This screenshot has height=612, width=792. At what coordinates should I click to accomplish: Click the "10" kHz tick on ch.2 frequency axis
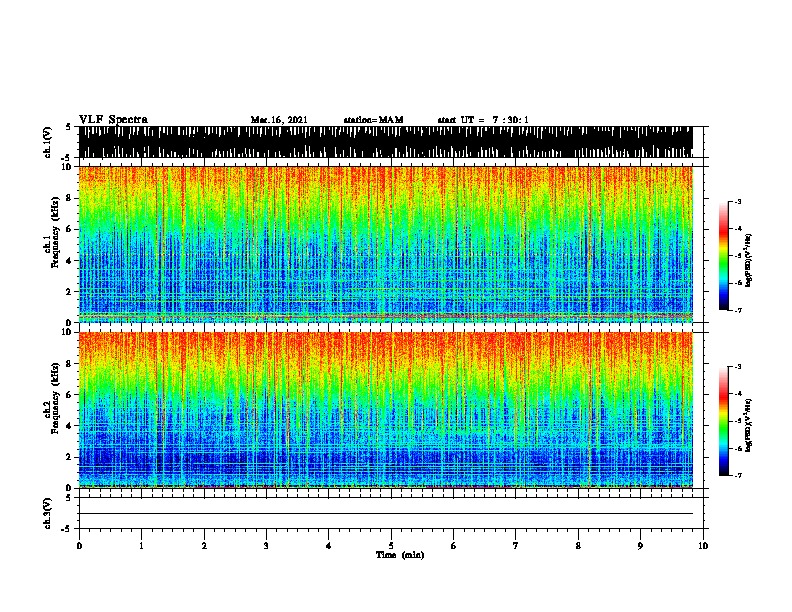tap(67, 332)
